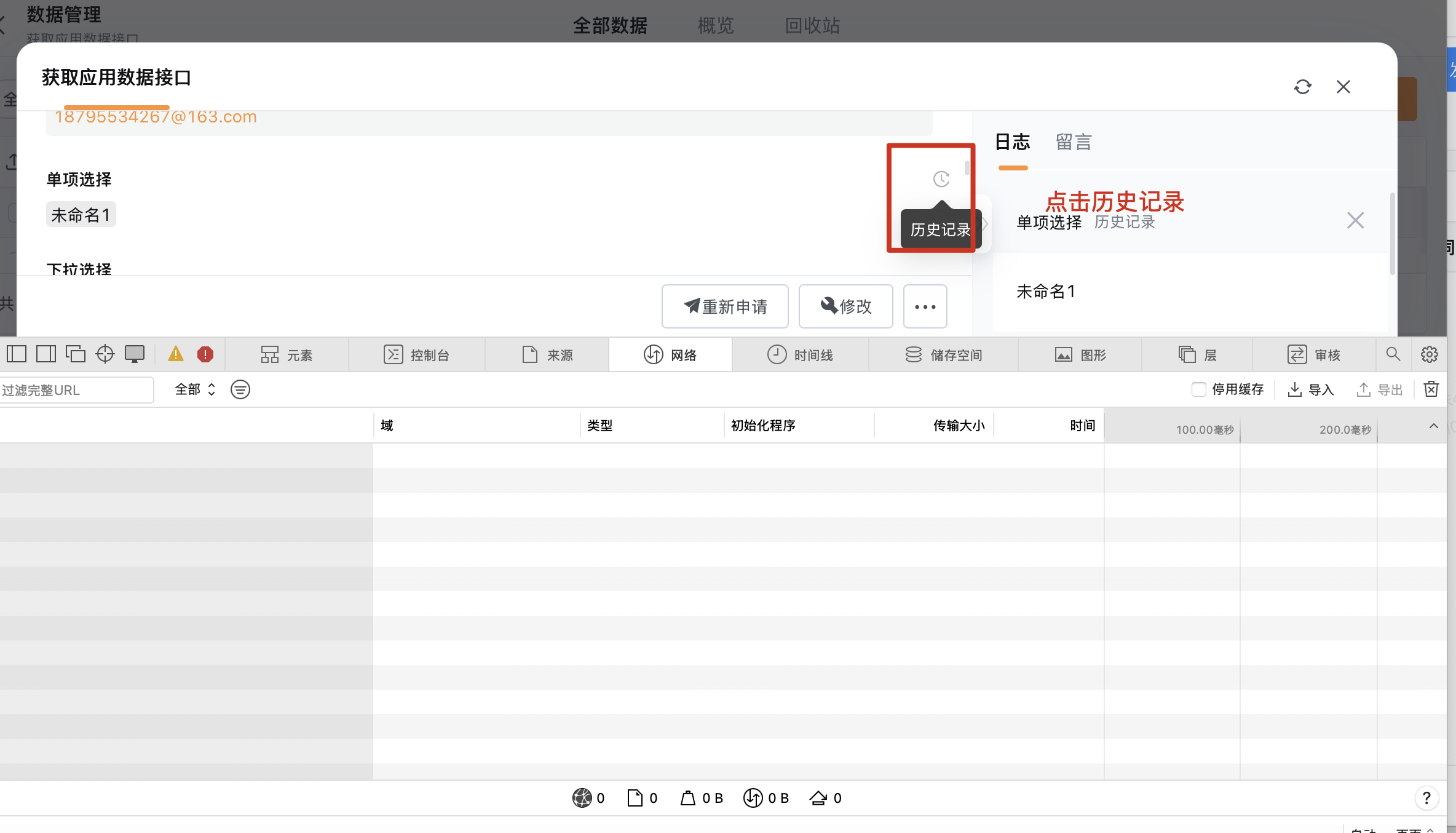This screenshot has height=833, width=1456.
Task: Toggle the left sidebar layout icon
Action: pos(17,354)
